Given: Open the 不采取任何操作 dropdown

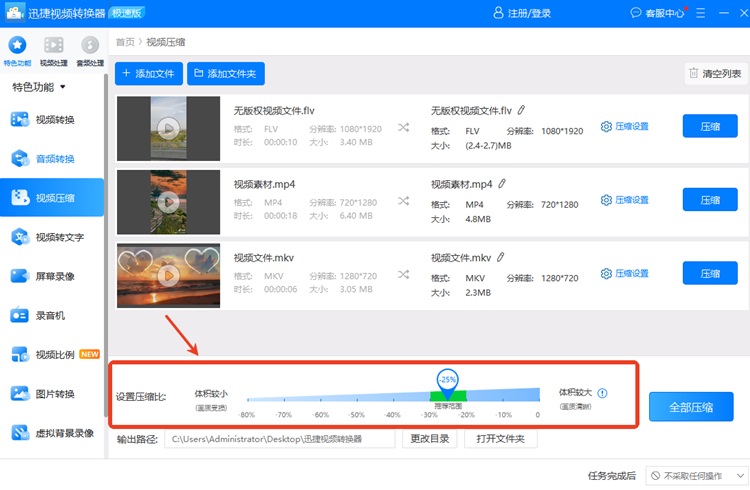Looking at the screenshot, I should pos(697,476).
